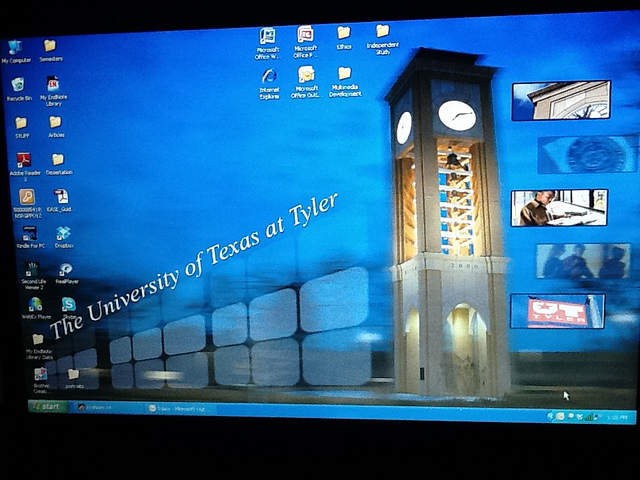
Task: Switch to EndNote taskbar button
Action: (x=108, y=407)
